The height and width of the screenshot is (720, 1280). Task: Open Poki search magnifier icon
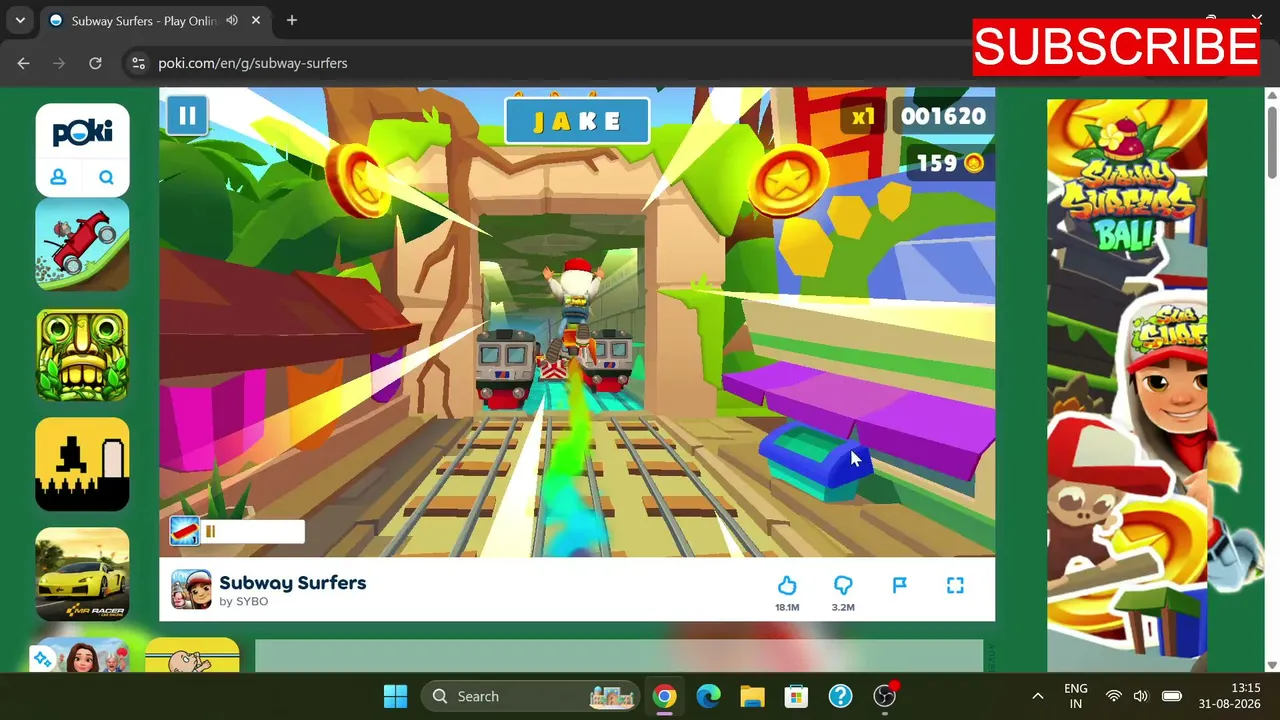pos(106,177)
